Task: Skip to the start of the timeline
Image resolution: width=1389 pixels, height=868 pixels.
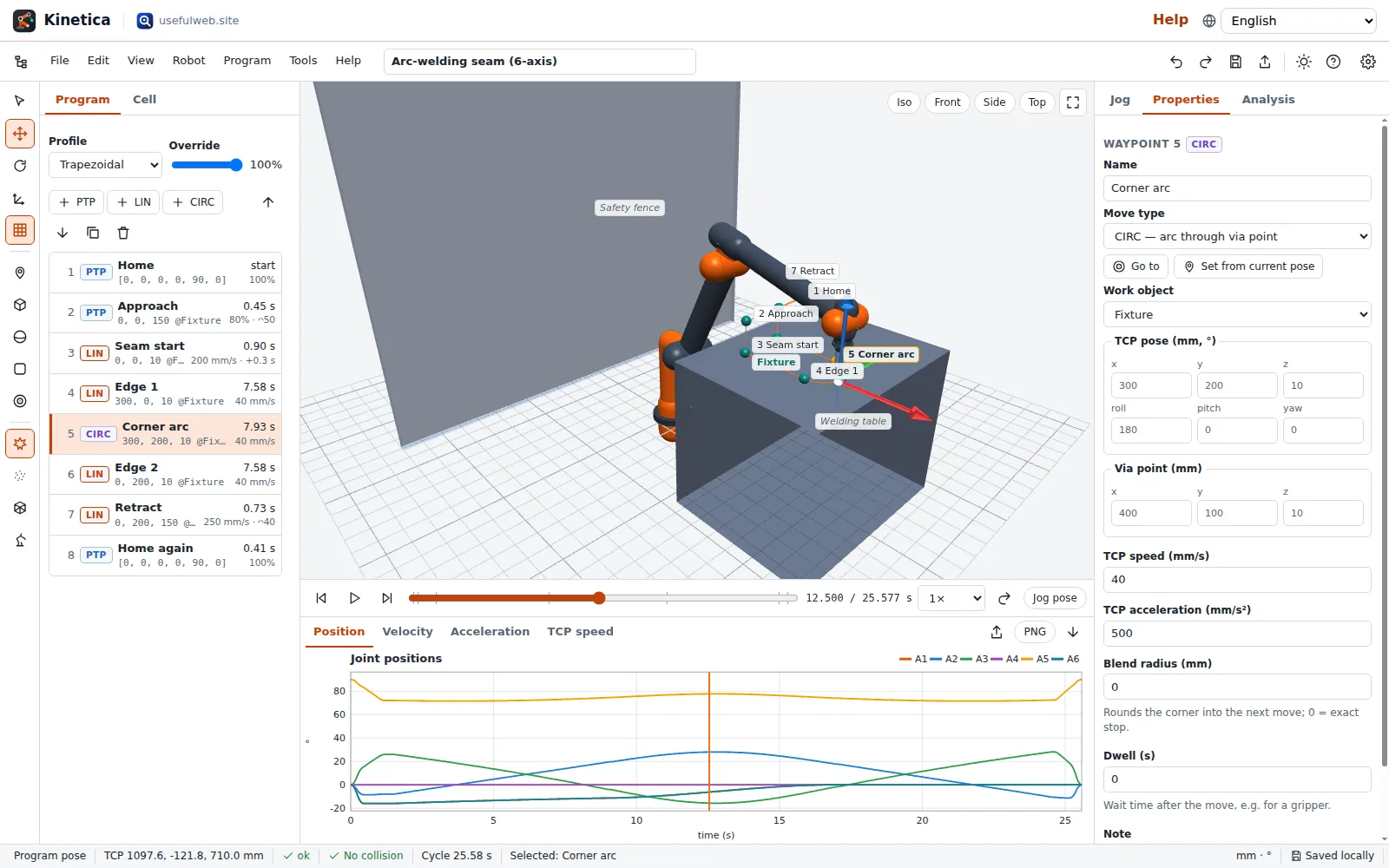Action: (321, 598)
